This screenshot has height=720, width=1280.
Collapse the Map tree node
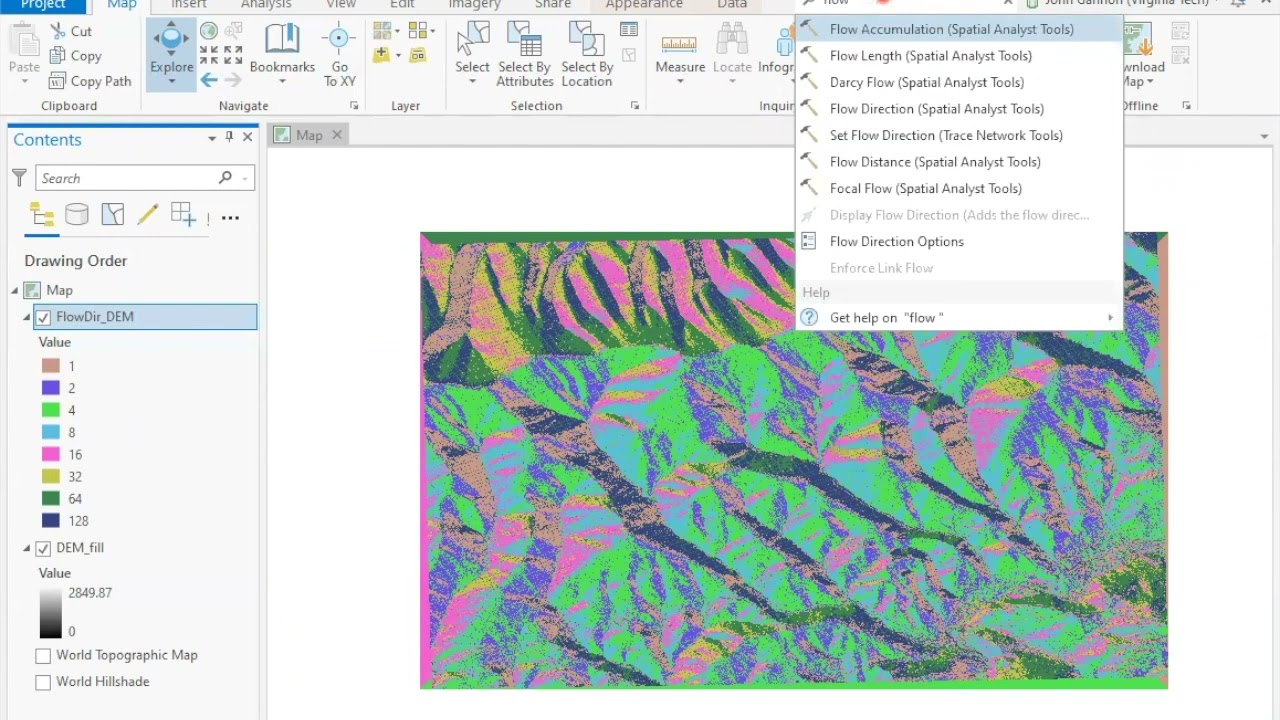click(x=15, y=291)
